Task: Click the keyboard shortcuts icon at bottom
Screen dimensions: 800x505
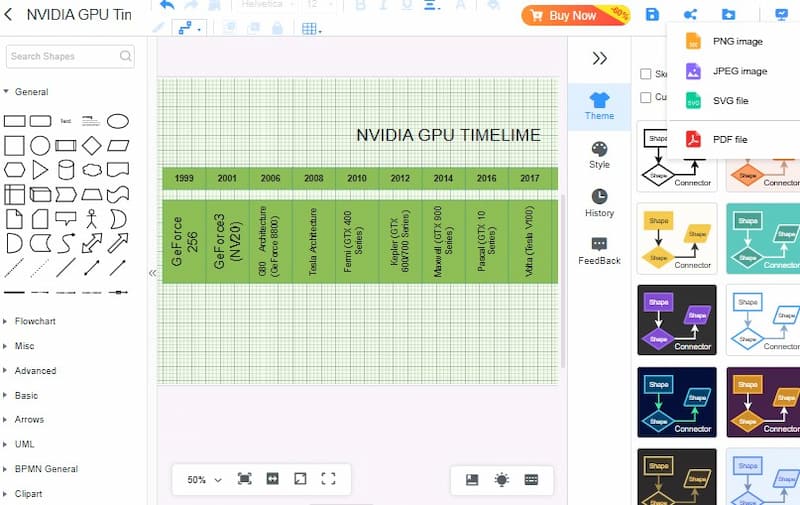Action: (531, 479)
